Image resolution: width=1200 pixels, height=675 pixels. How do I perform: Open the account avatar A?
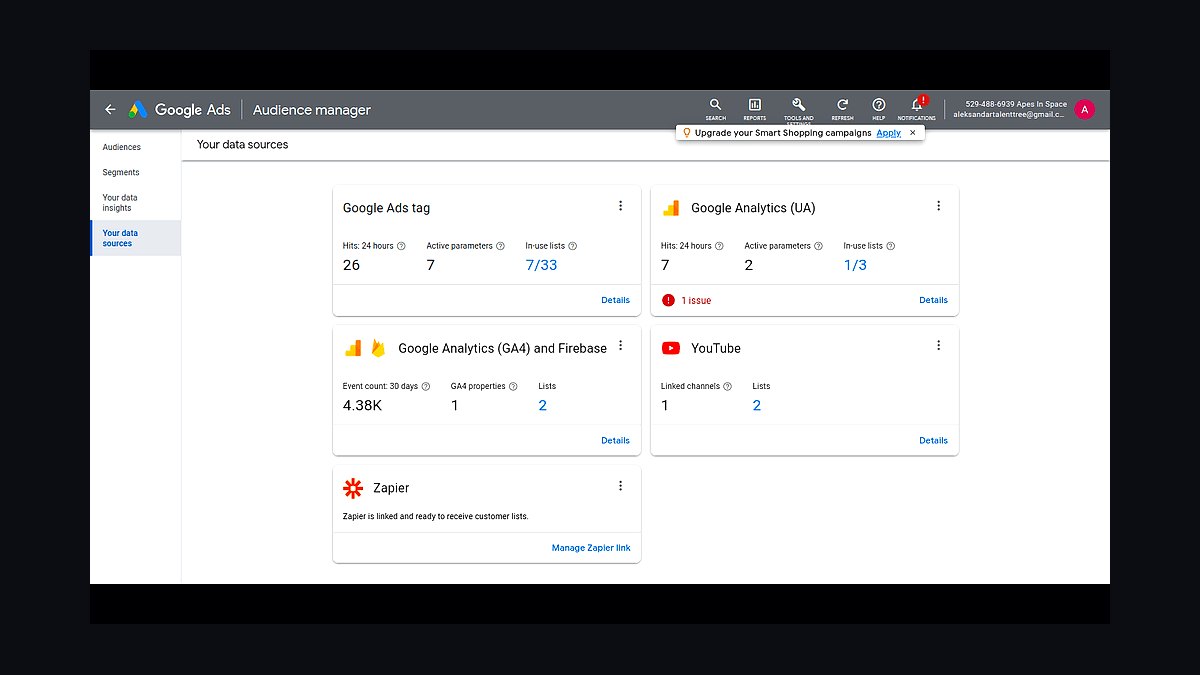[1084, 110]
